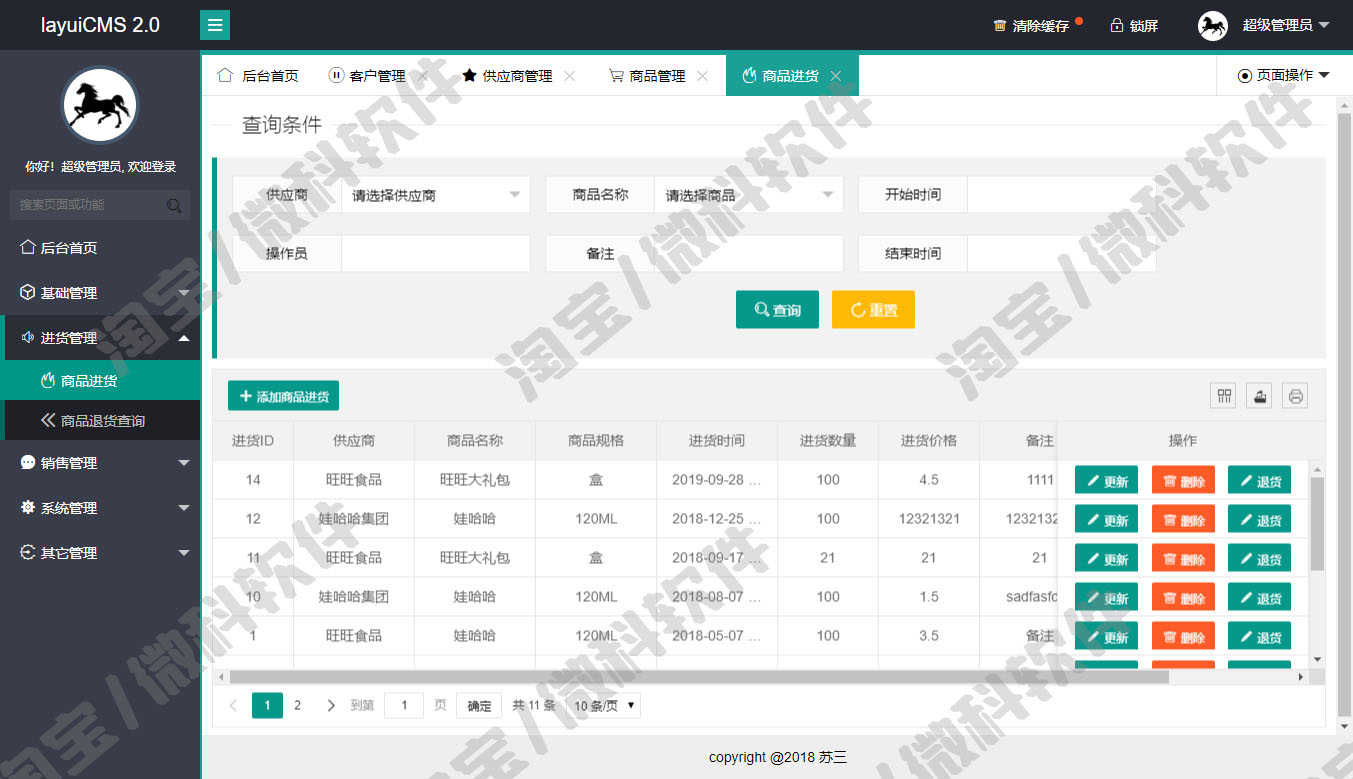Open the table column filter icon
This screenshot has height=779, width=1353.
tap(1224, 396)
